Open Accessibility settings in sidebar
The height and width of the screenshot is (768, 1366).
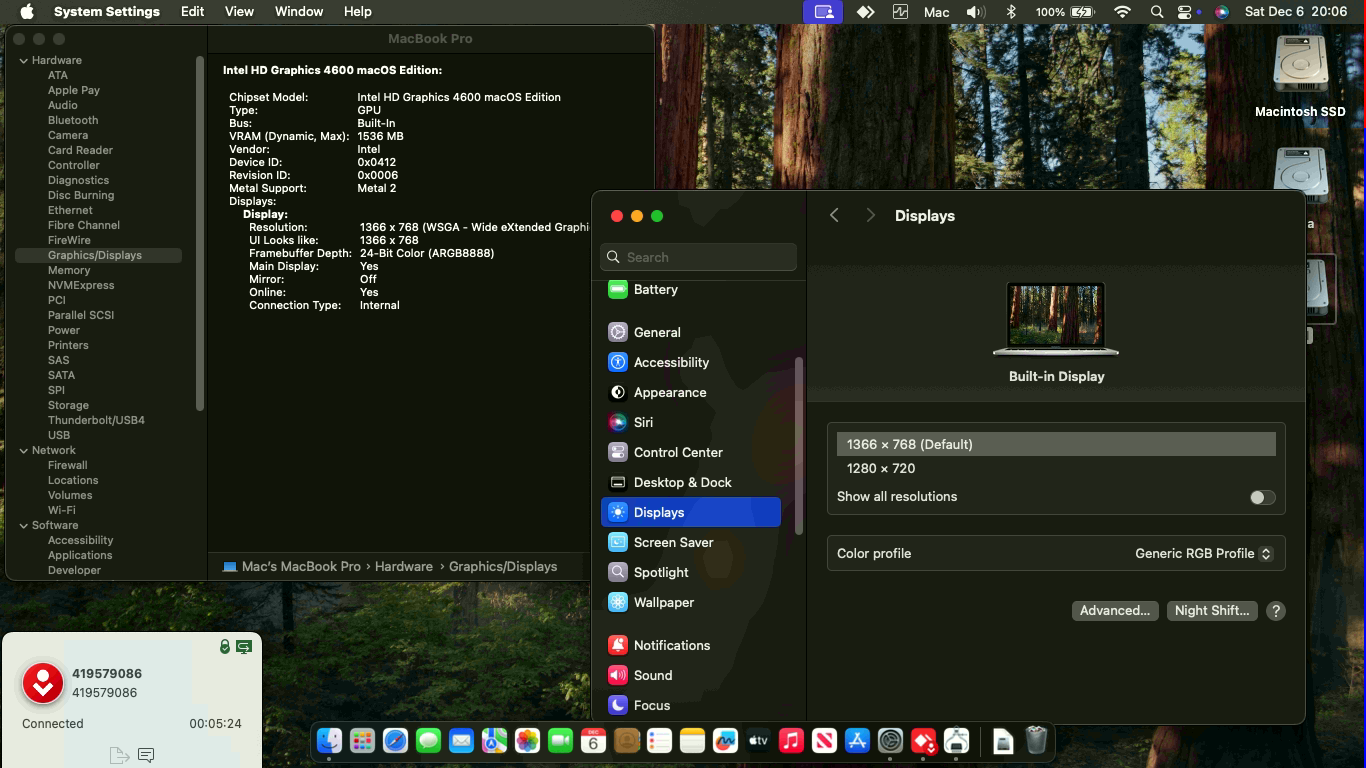click(671, 362)
